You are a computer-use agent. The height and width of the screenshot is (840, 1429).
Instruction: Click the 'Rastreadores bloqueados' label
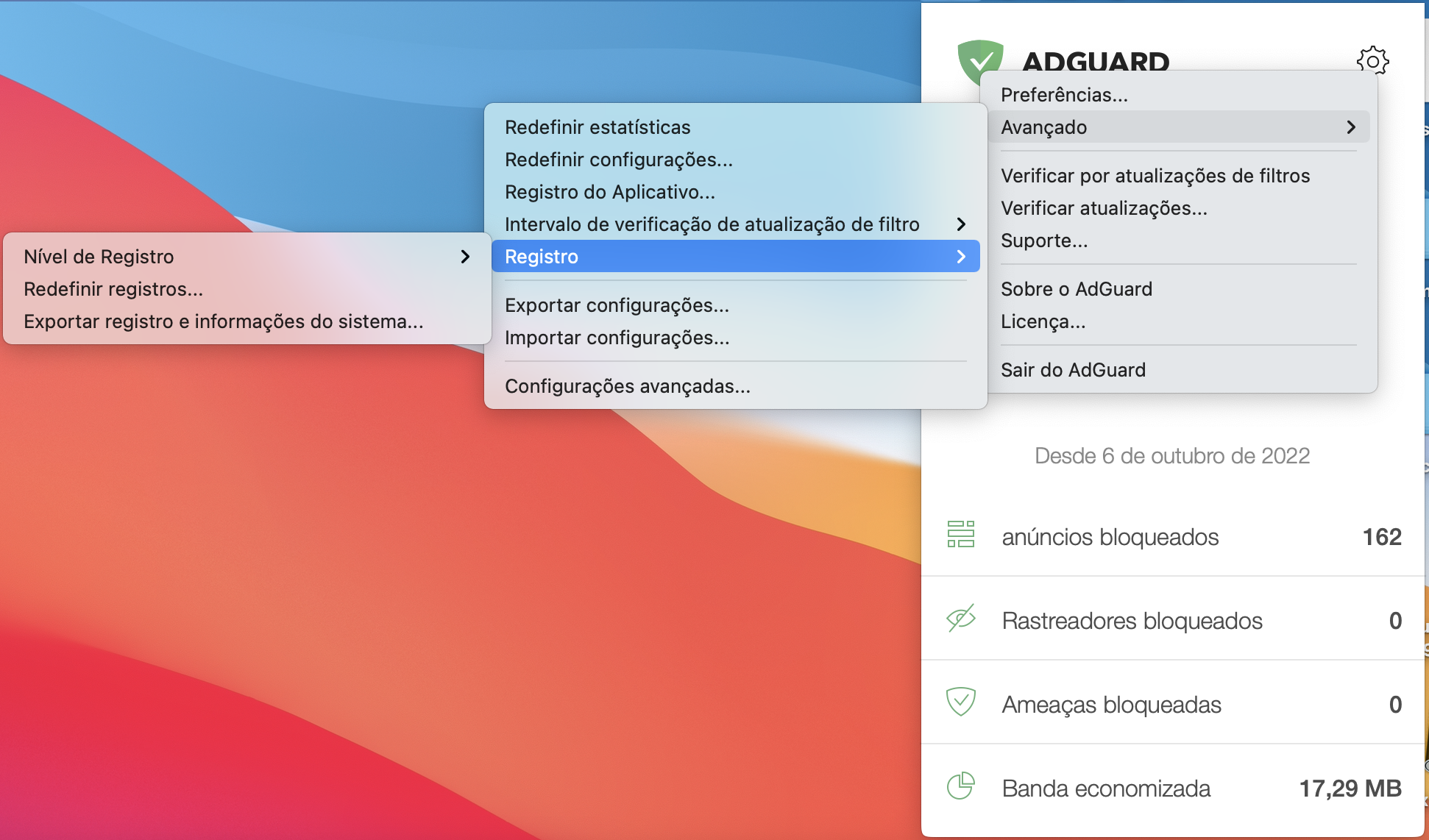point(1132,621)
